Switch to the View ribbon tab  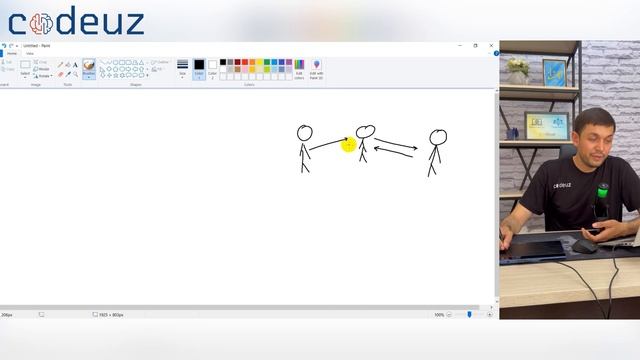coord(30,53)
